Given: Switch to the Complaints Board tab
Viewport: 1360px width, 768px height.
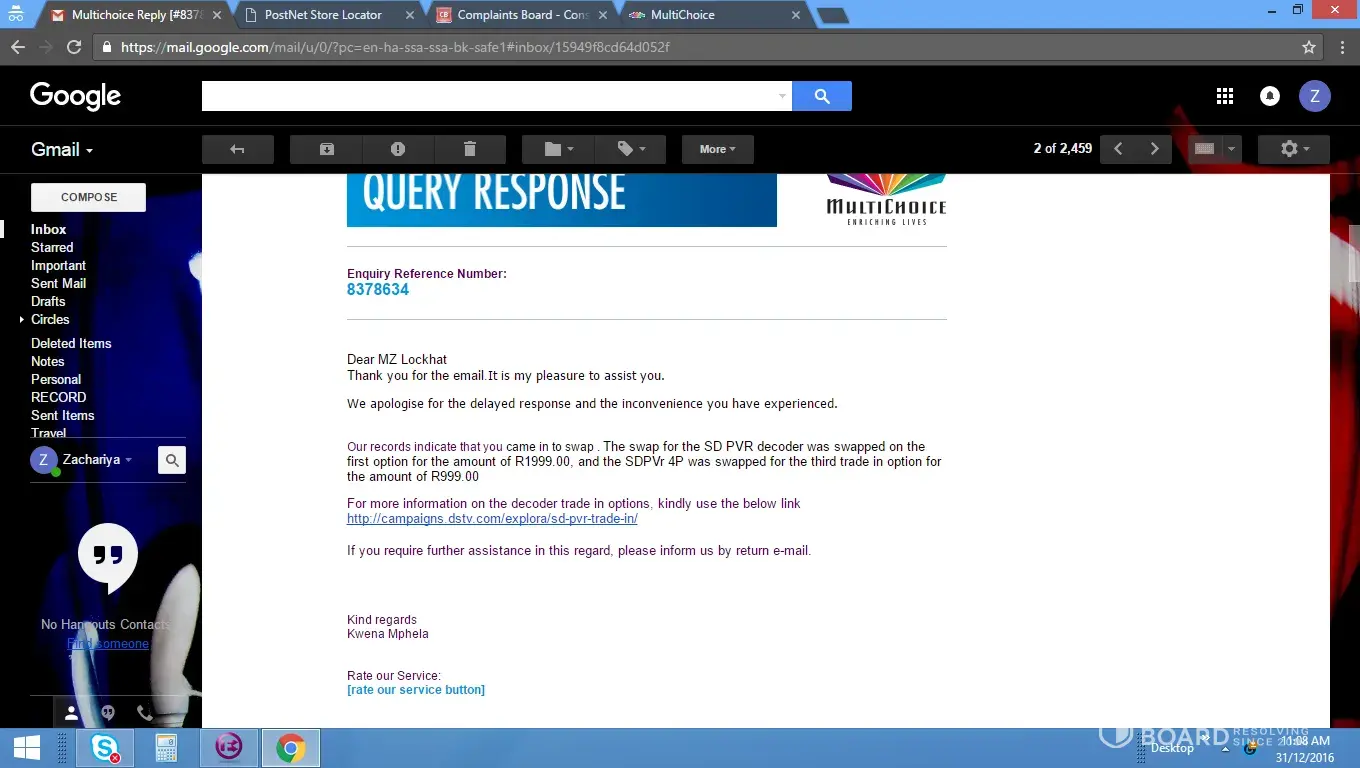Looking at the screenshot, I should pyautogui.click(x=522, y=15).
